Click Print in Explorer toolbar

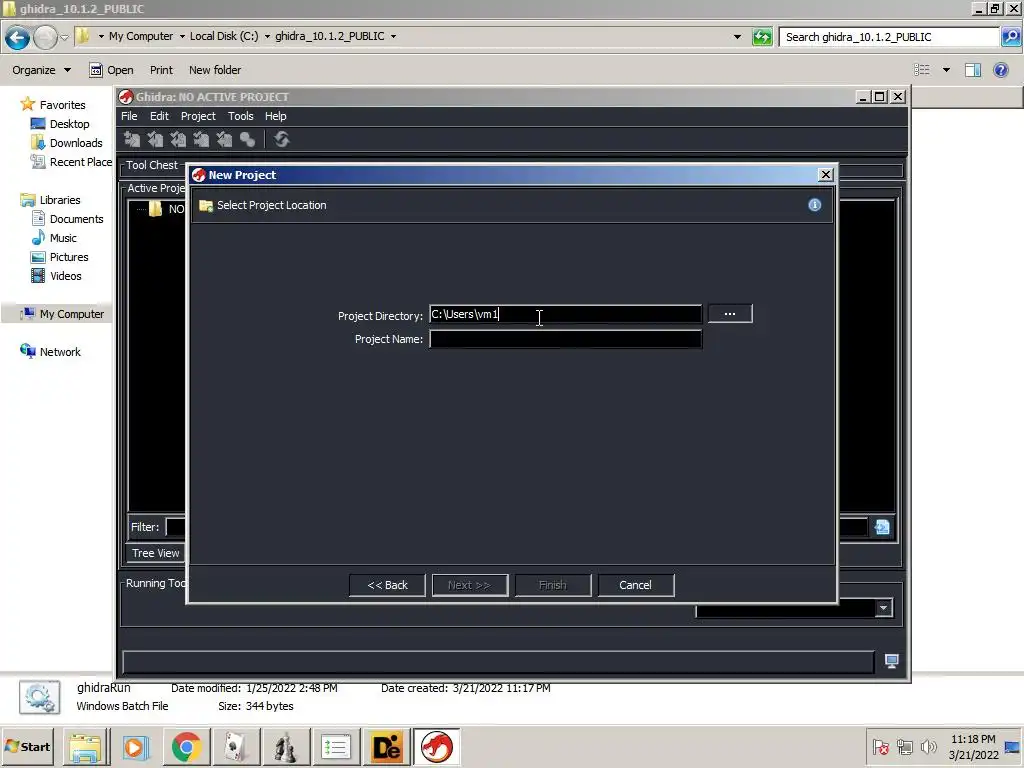[x=161, y=70]
